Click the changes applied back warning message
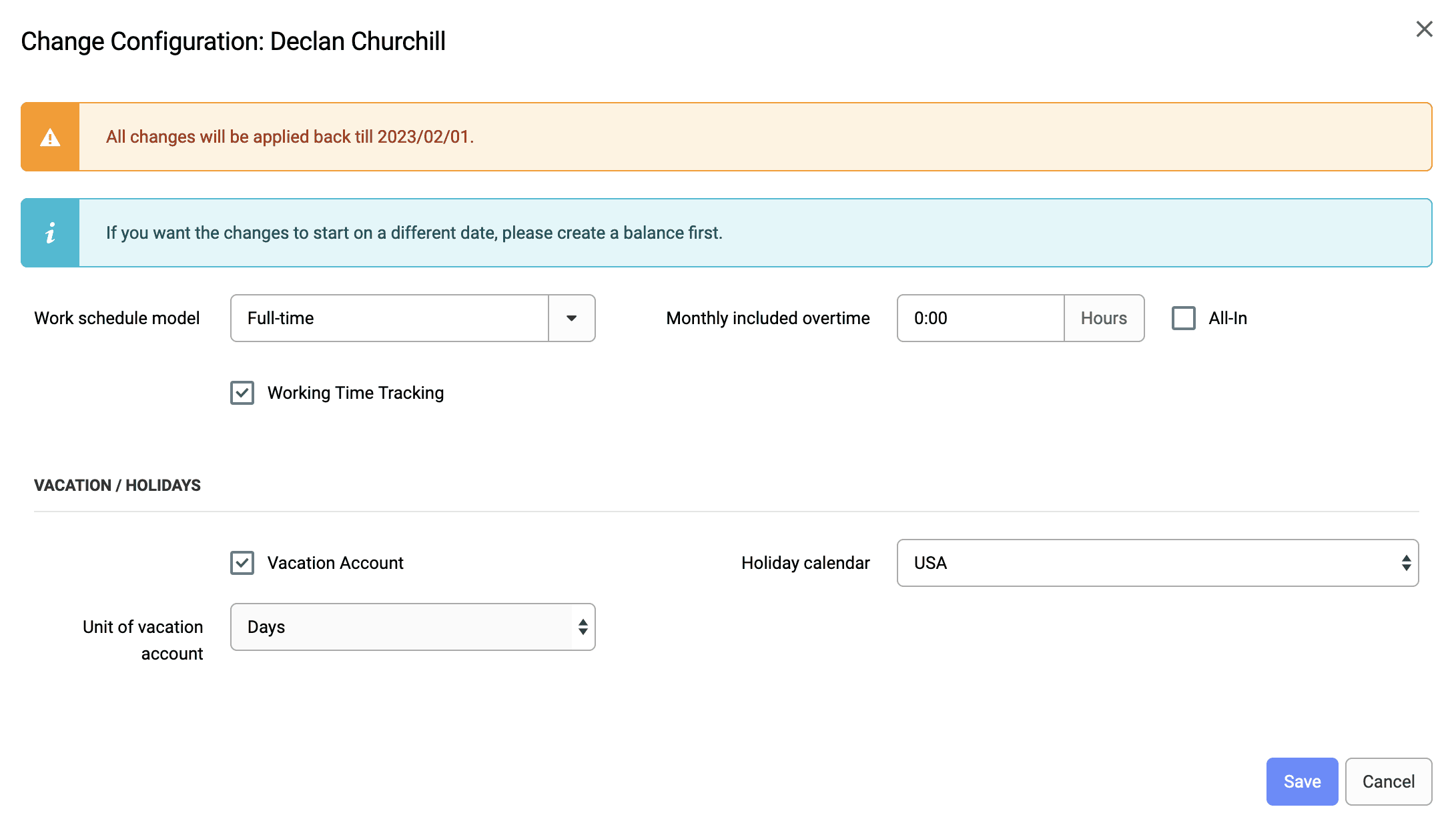Viewport: 1456px width, 827px height. coord(290,137)
